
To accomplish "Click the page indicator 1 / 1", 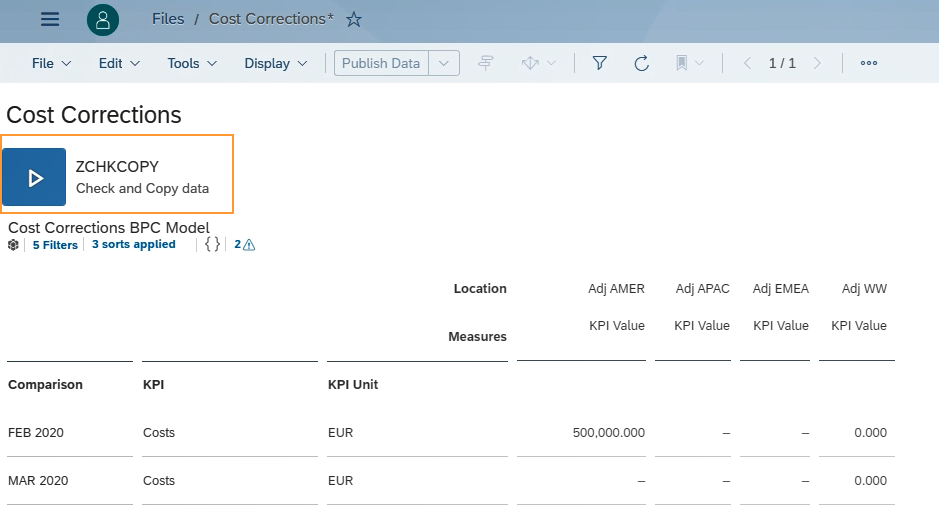I will point(782,63).
